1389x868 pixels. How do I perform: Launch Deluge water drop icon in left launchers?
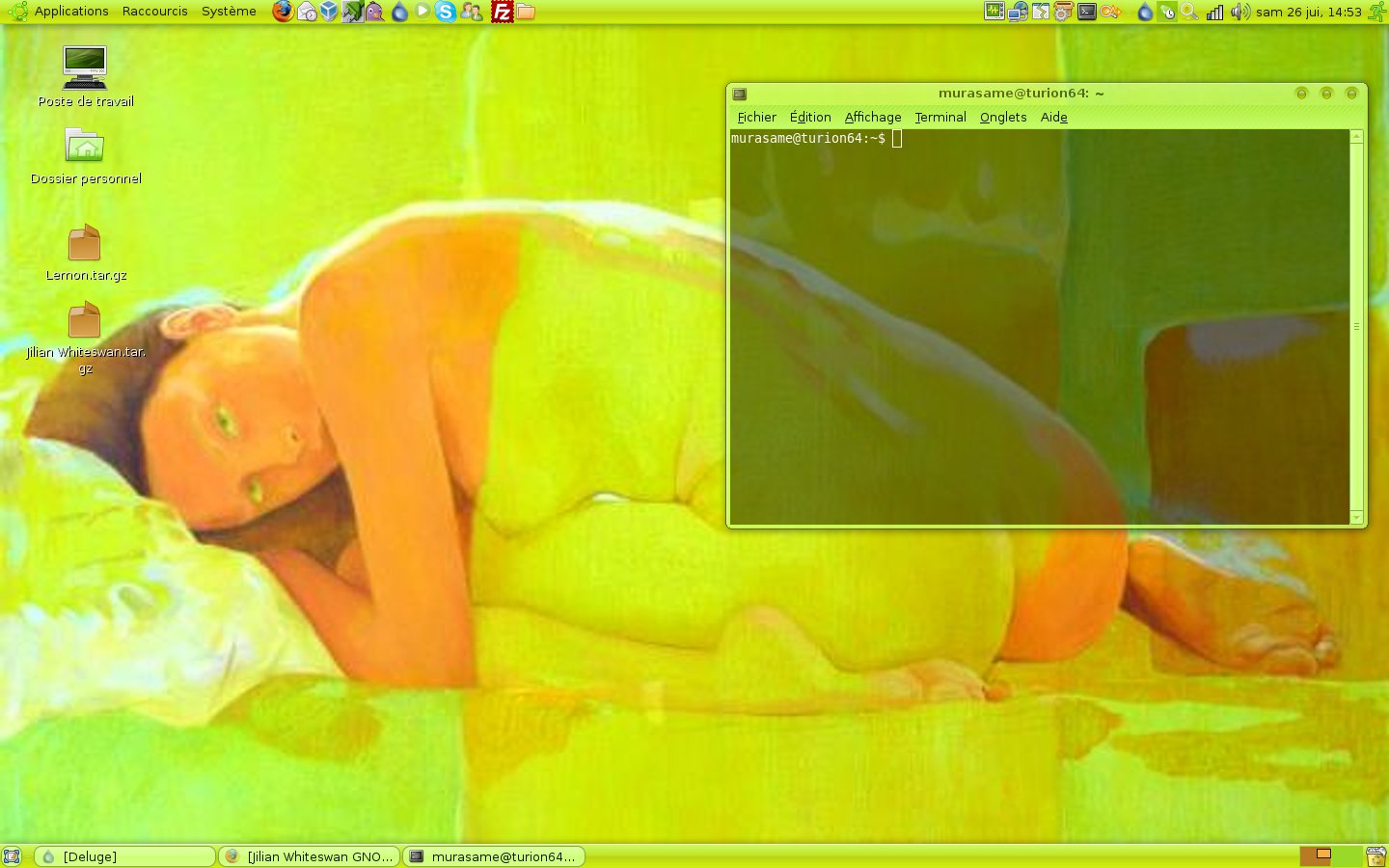399,12
